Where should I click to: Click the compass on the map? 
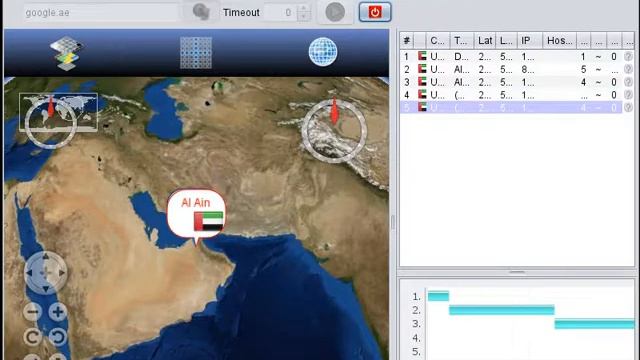coord(334,130)
